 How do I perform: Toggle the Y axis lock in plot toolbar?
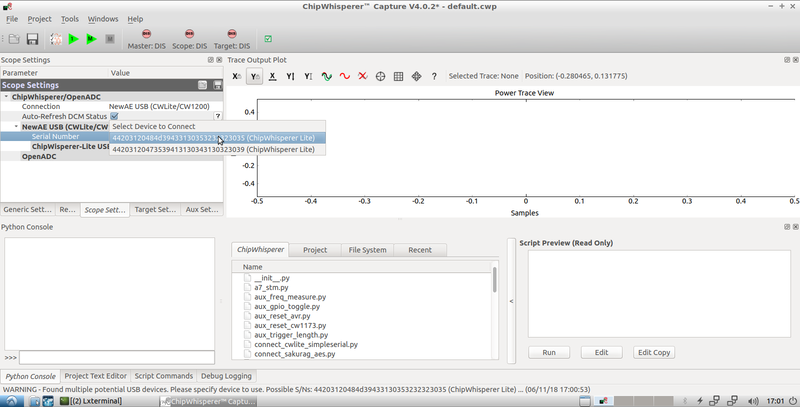coord(255,76)
